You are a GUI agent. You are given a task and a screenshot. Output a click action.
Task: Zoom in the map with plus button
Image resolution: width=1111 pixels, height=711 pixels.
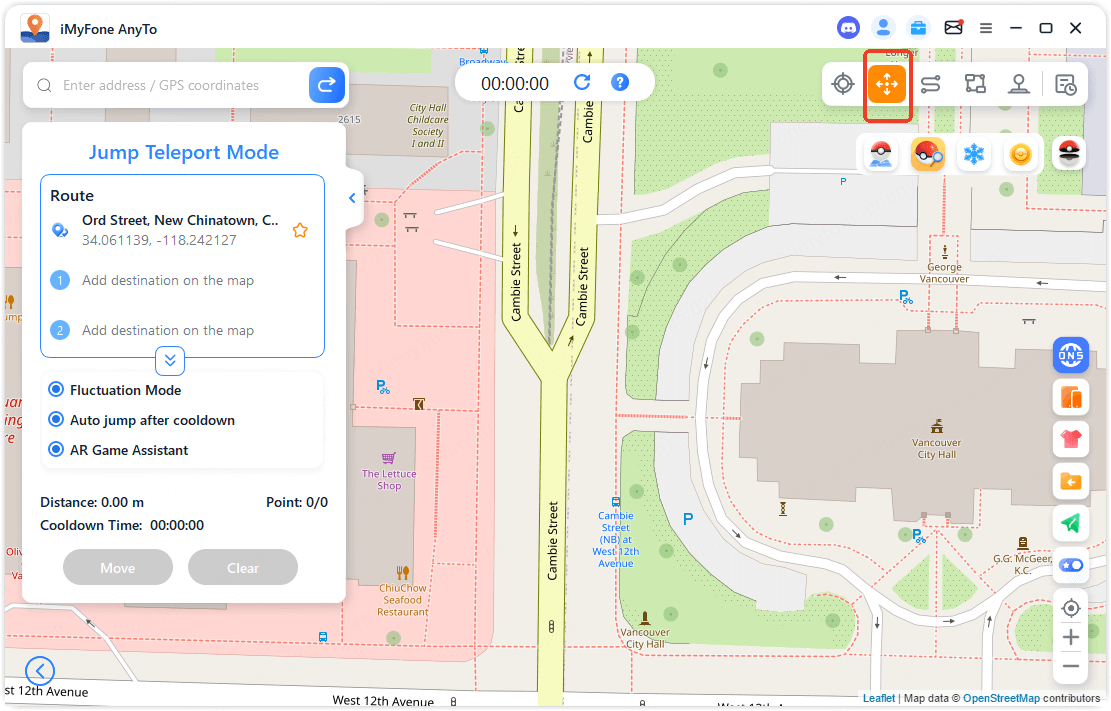click(1071, 637)
